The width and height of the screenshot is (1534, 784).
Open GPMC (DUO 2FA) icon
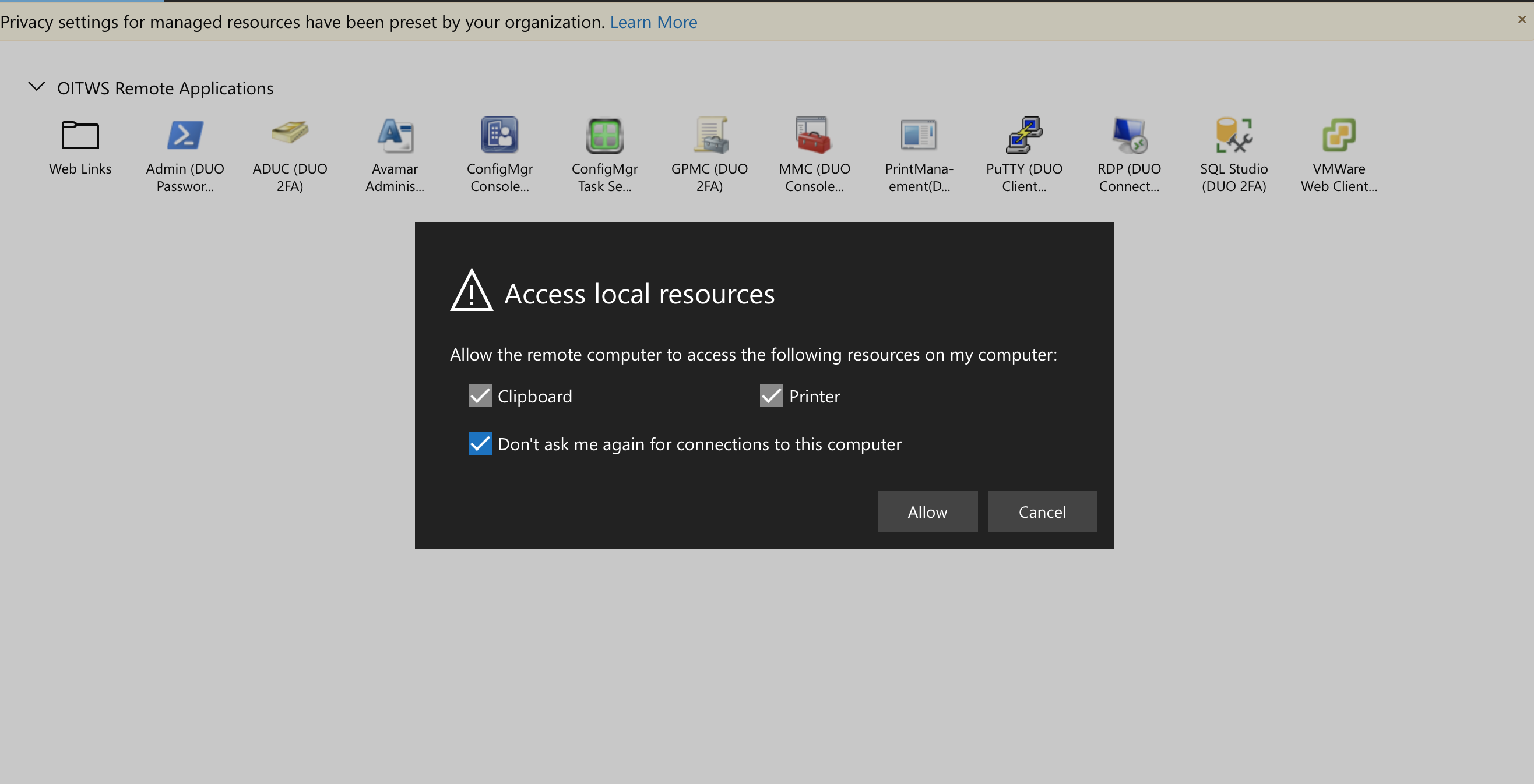[709, 136]
